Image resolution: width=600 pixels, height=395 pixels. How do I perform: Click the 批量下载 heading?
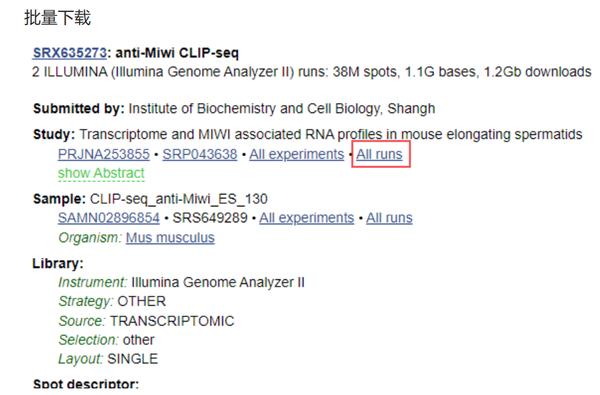[57, 18]
